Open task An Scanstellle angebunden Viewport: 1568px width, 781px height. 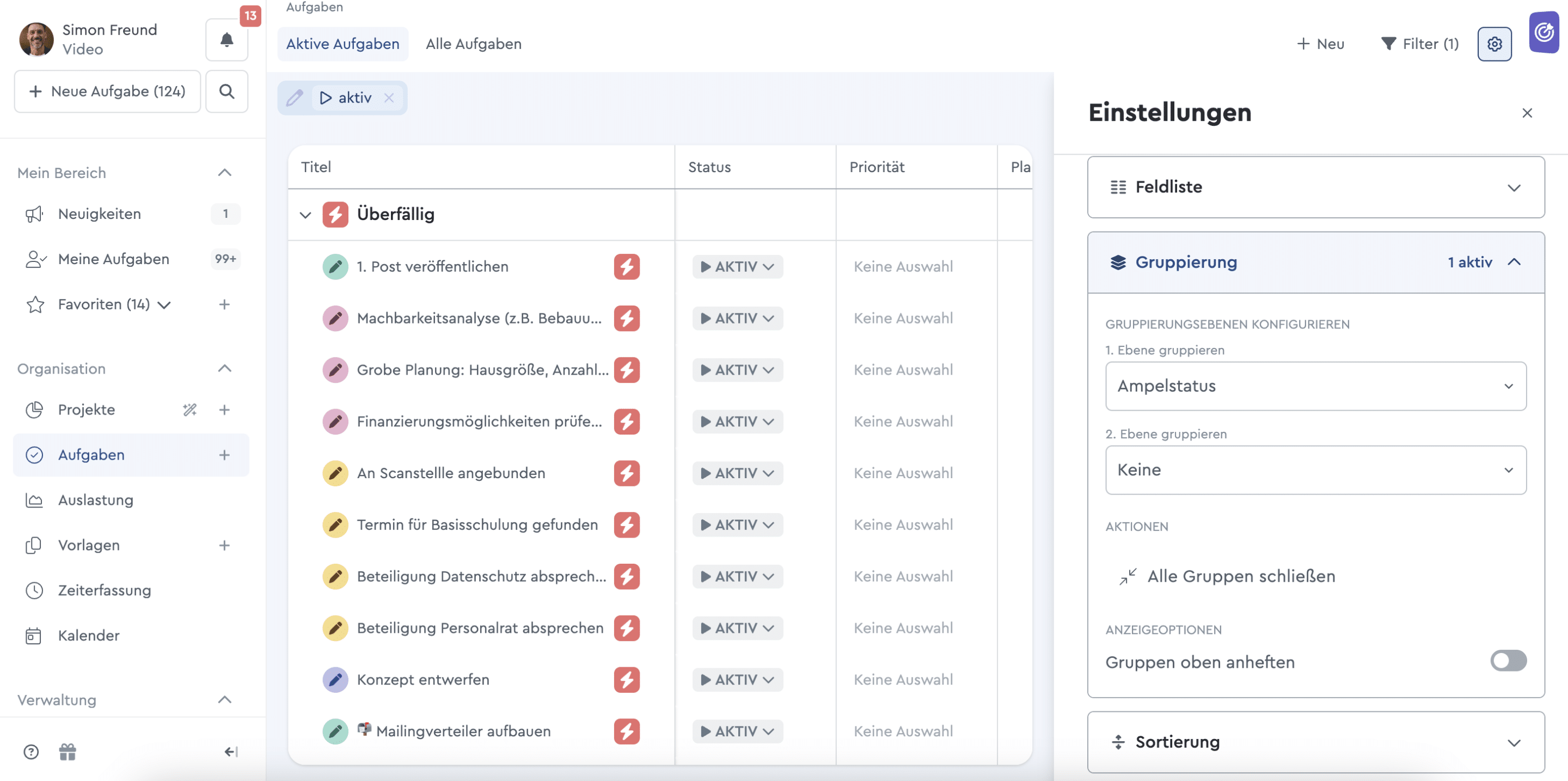451,473
